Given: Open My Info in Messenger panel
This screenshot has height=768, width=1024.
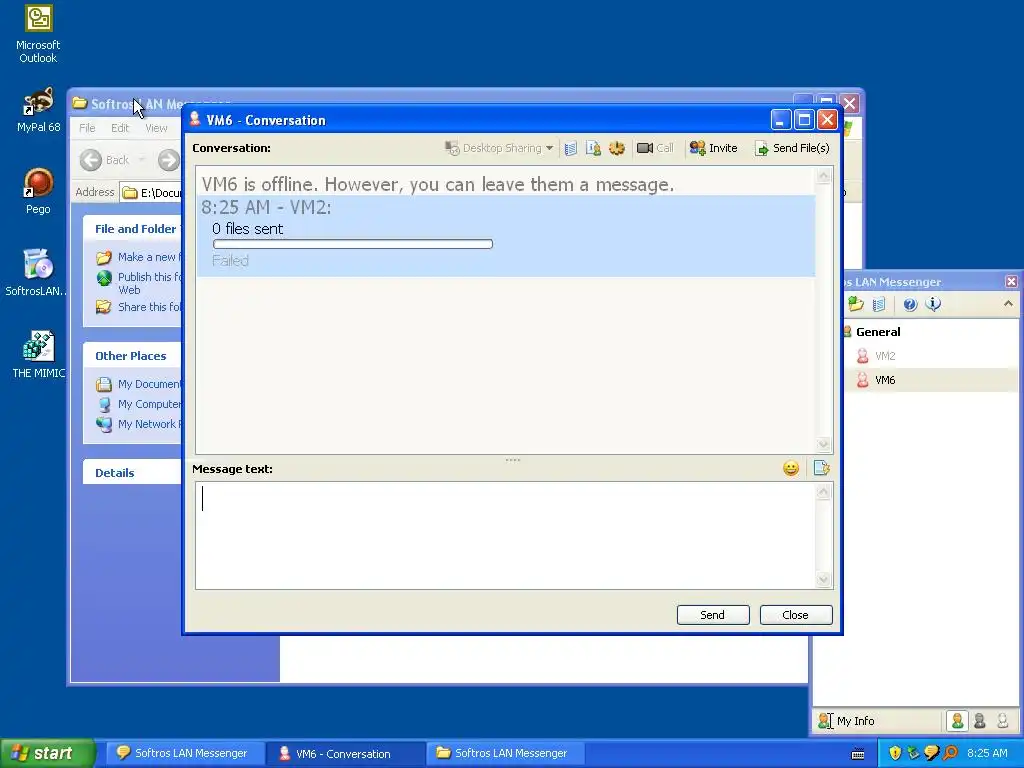Looking at the screenshot, I should (x=846, y=721).
